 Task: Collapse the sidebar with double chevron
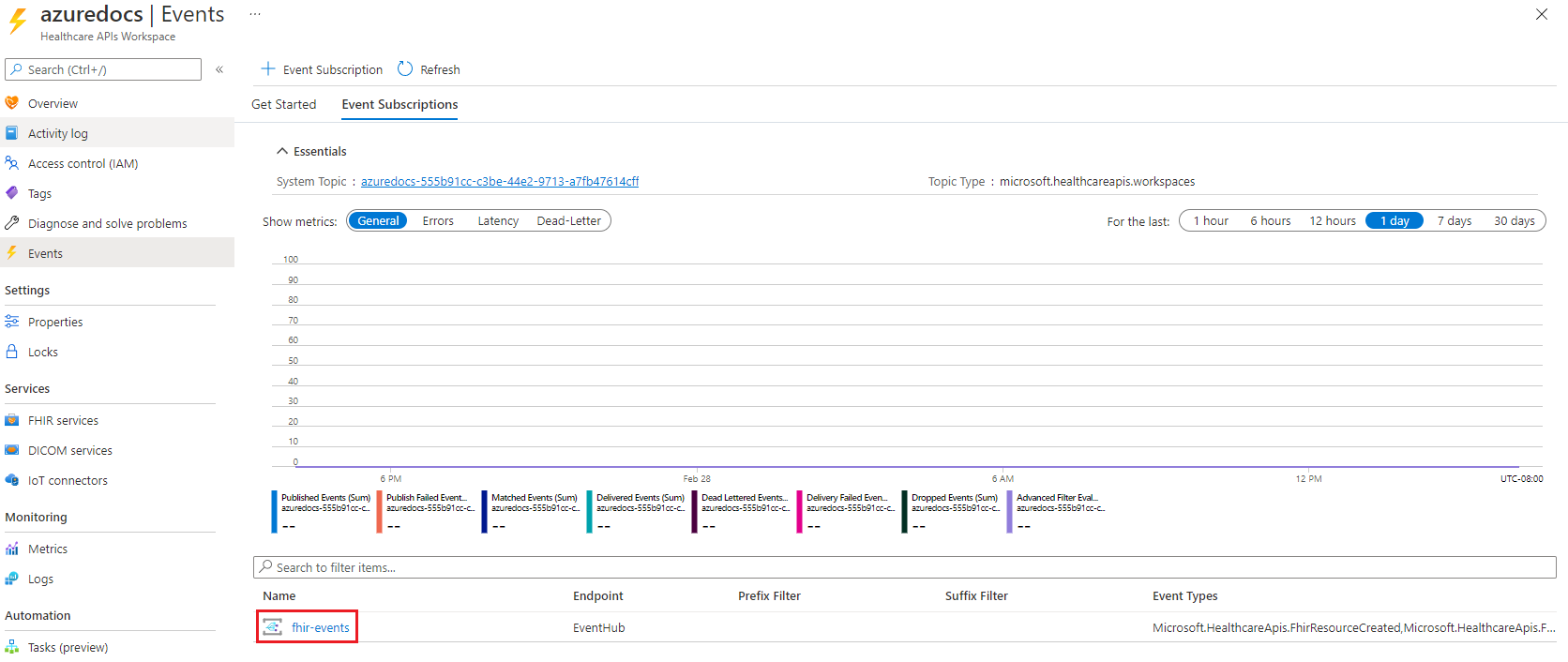pos(219,69)
